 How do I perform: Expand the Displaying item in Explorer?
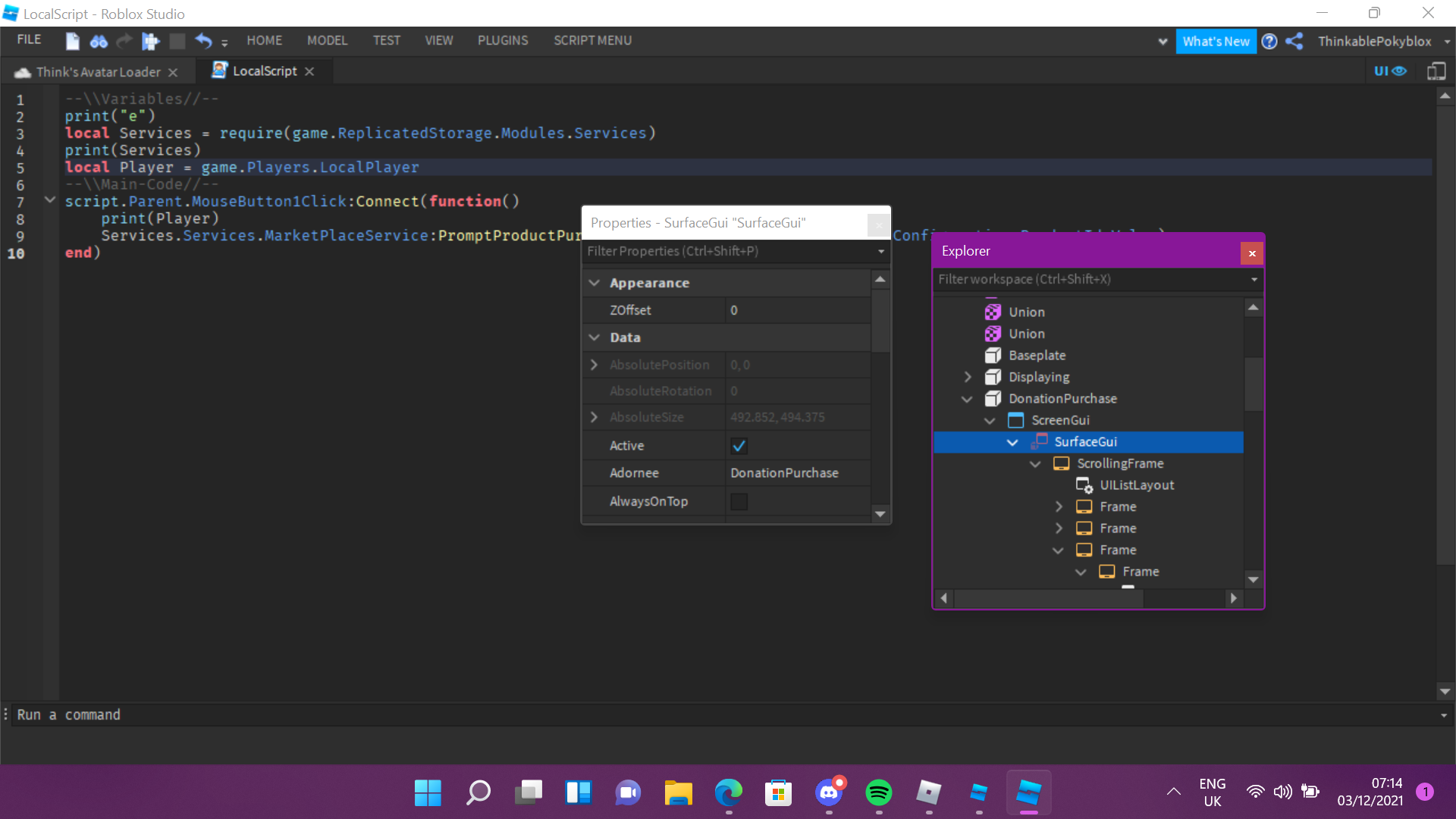click(968, 377)
